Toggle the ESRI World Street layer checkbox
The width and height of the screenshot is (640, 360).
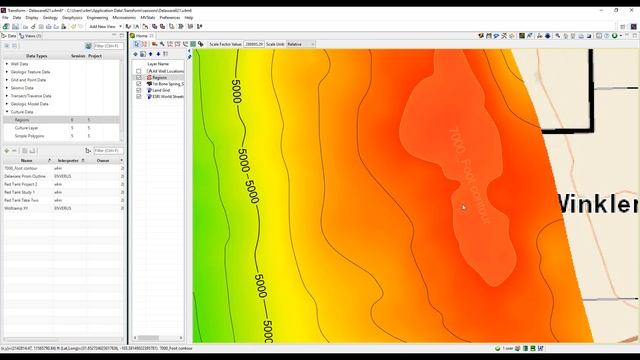pos(139,97)
